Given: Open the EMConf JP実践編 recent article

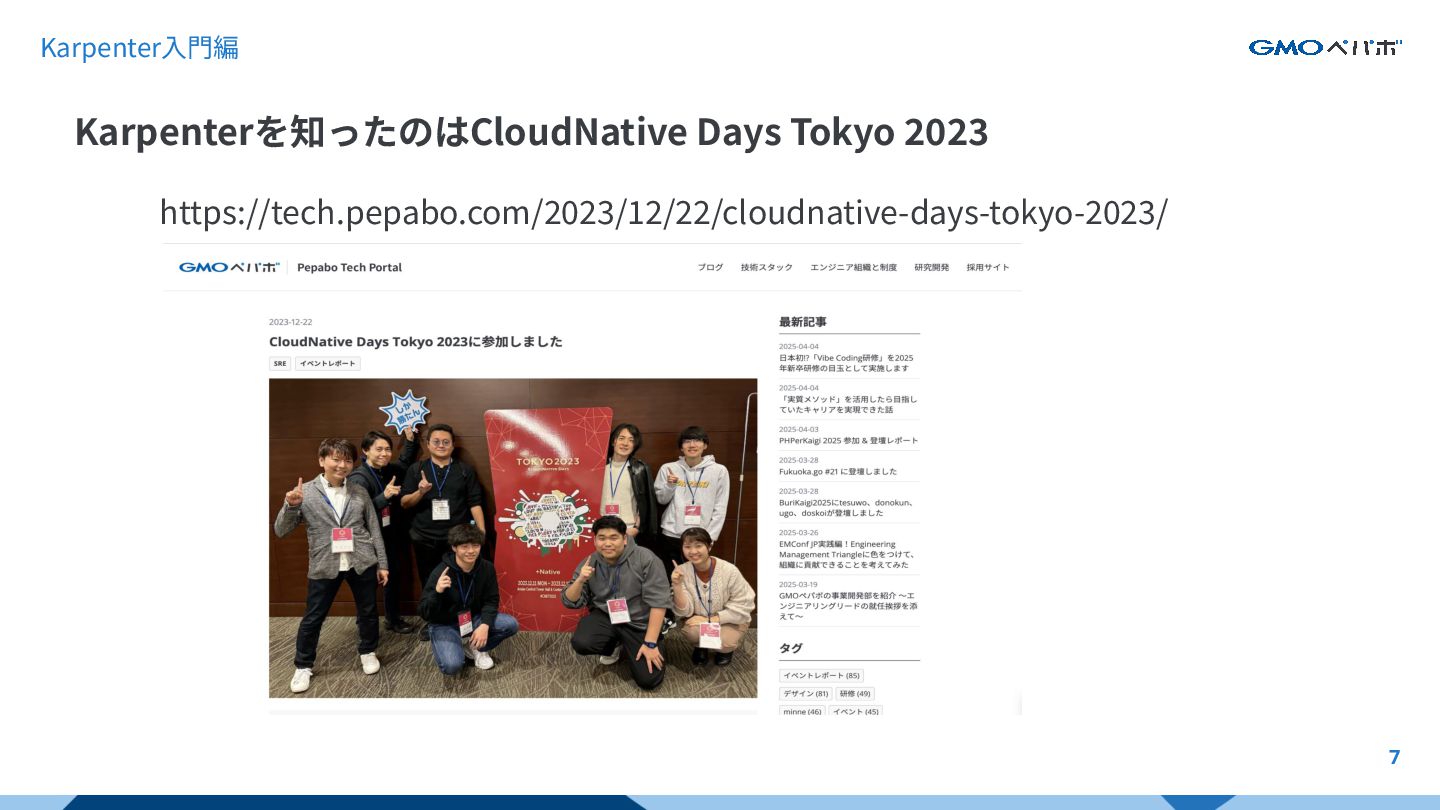Looking at the screenshot, I should (847, 554).
